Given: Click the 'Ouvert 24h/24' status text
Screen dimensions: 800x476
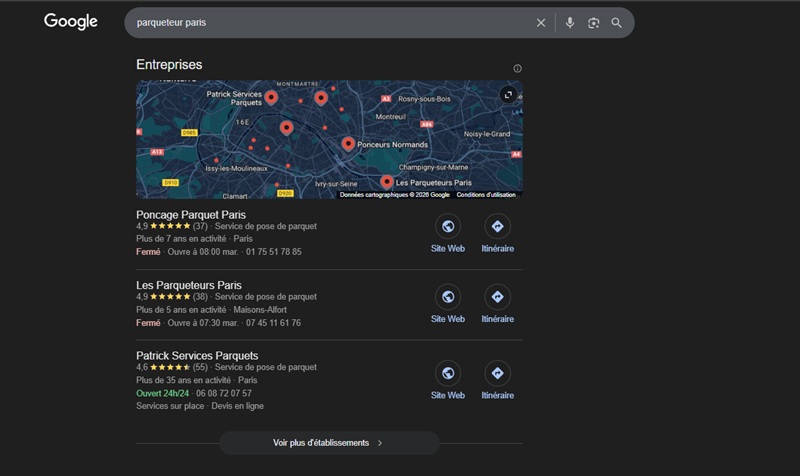Looking at the screenshot, I should tap(162, 393).
